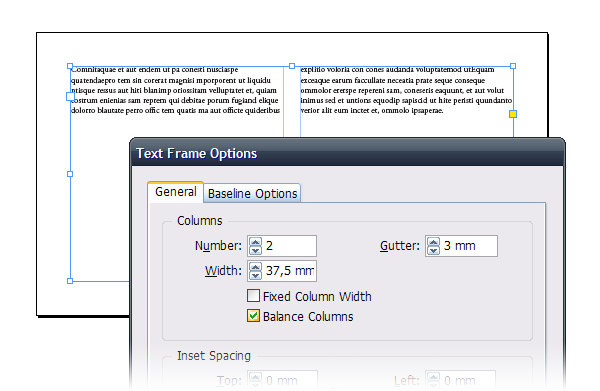Click the Top inset spacing field

282,380
